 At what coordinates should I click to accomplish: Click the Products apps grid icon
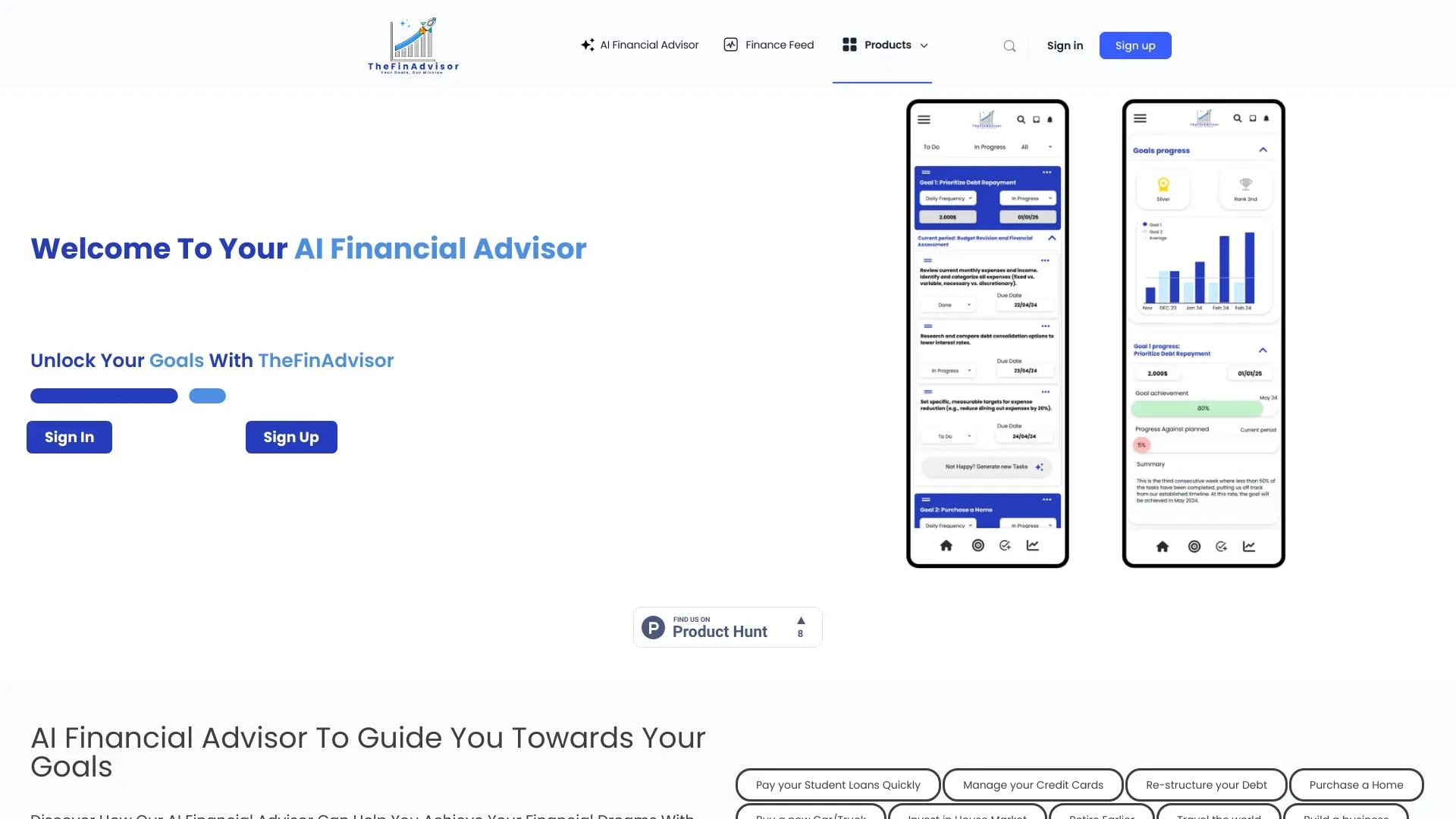coord(849,45)
